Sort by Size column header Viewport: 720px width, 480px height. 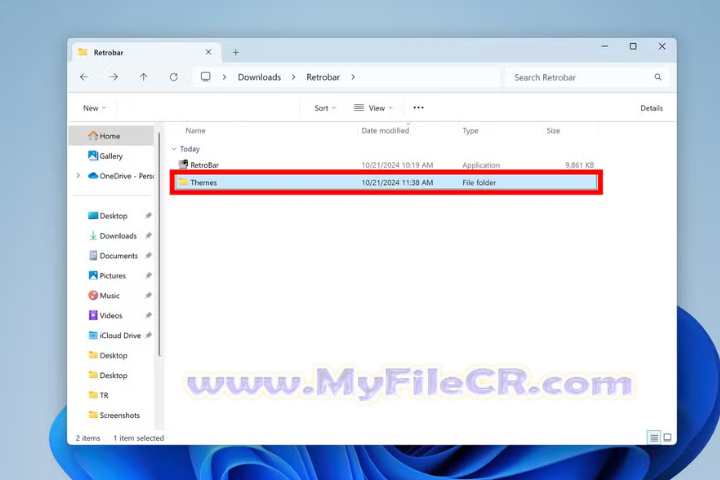[553, 131]
